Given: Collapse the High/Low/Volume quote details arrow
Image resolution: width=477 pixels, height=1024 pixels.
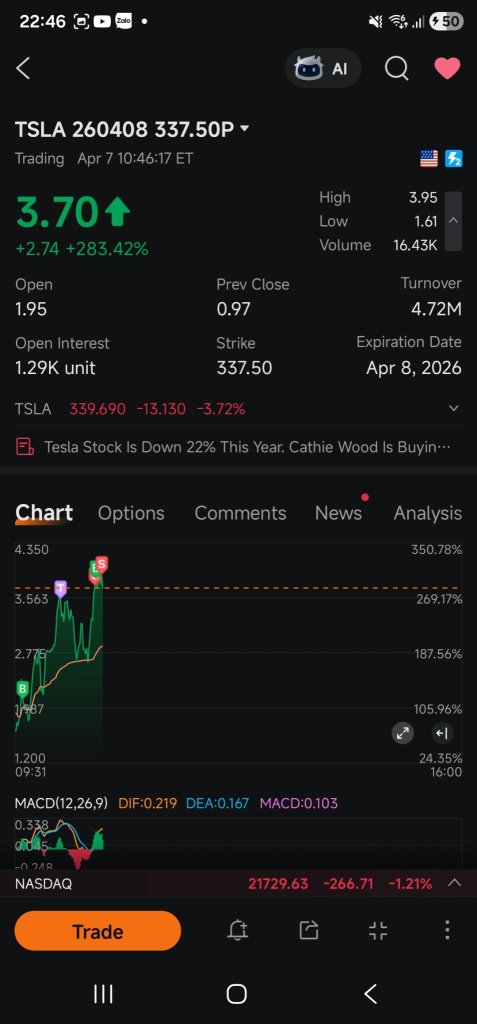Looking at the screenshot, I should click(x=453, y=221).
